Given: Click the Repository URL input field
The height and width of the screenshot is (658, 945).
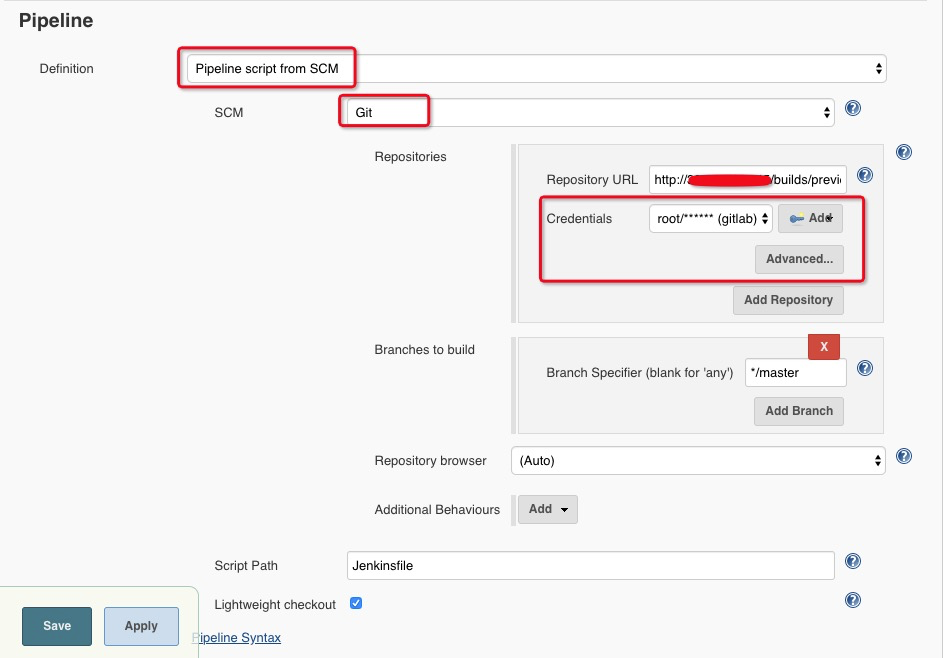Looking at the screenshot, I should [747, 180].
